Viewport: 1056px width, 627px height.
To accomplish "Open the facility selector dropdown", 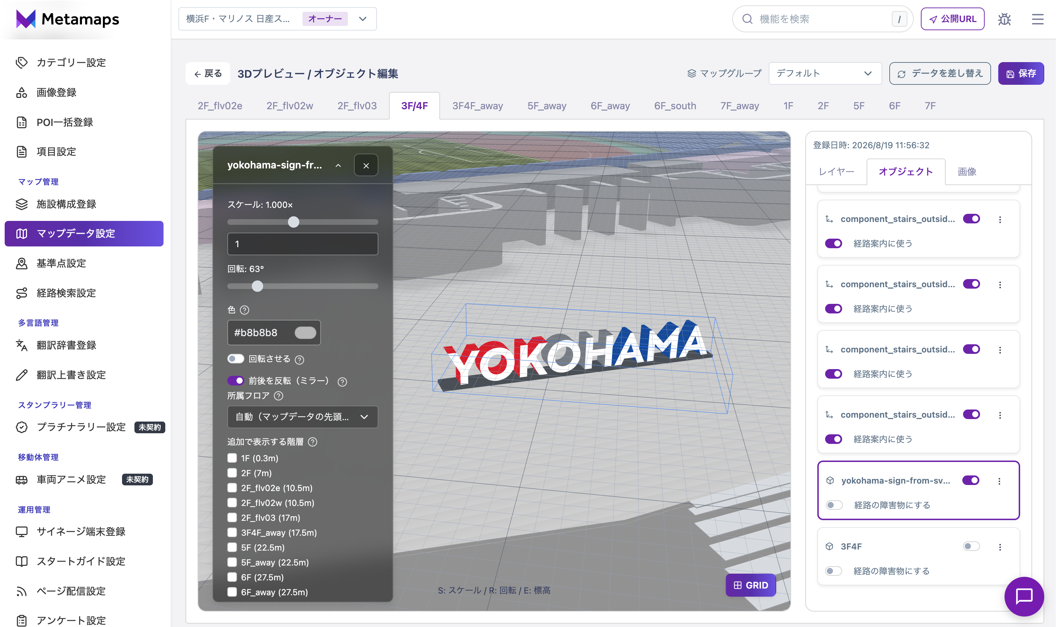I will pos(277,19).
